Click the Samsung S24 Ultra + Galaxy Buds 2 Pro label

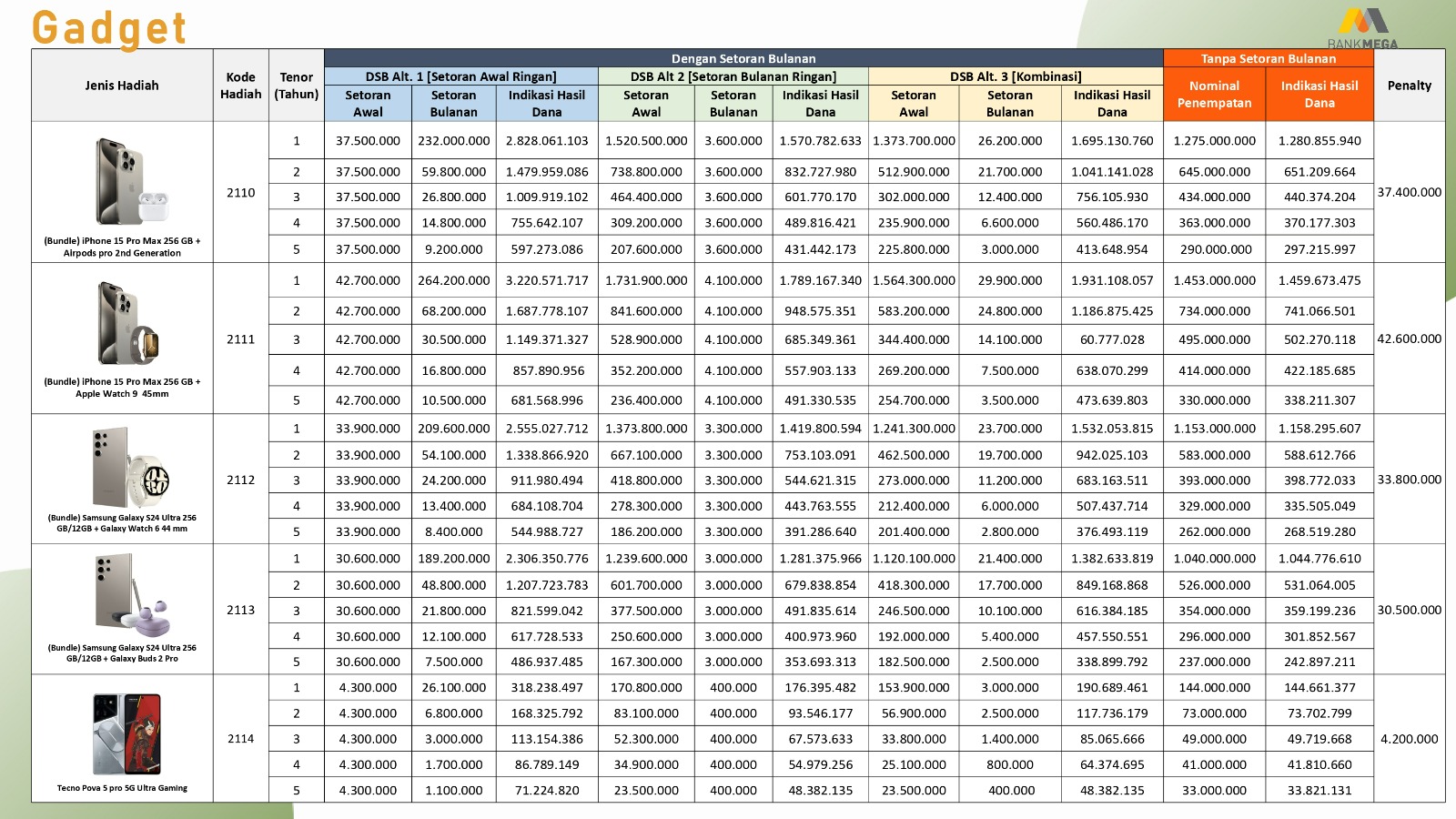pyautogui.click(x=122, y=652)
